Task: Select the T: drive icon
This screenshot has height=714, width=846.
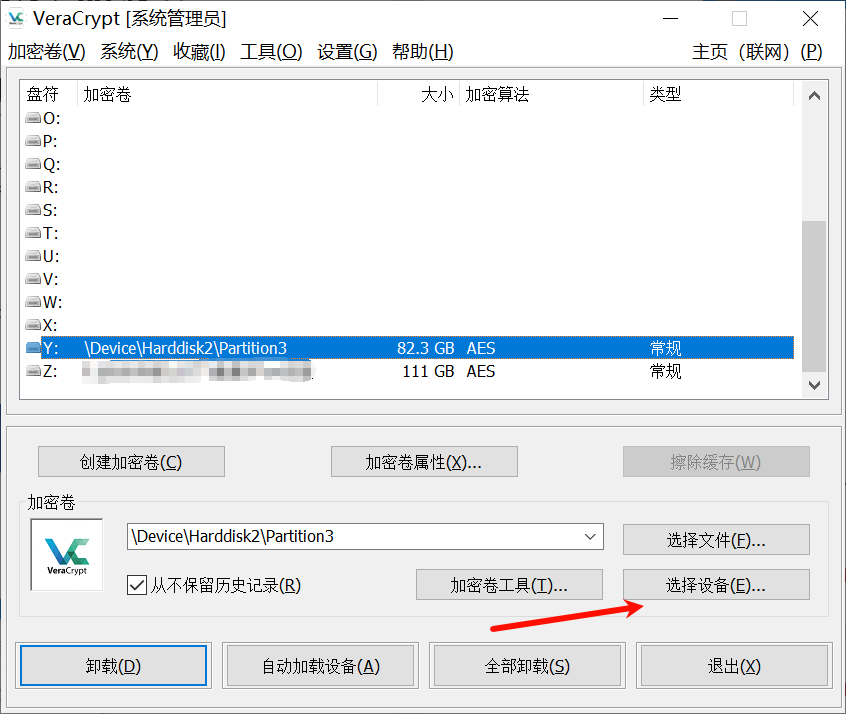Action: pos(33,233)
